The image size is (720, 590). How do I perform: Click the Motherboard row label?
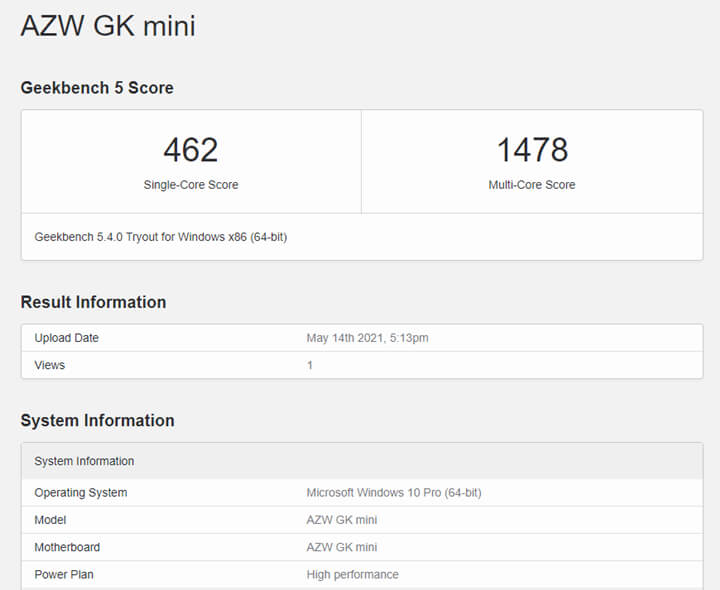(67, 547)
